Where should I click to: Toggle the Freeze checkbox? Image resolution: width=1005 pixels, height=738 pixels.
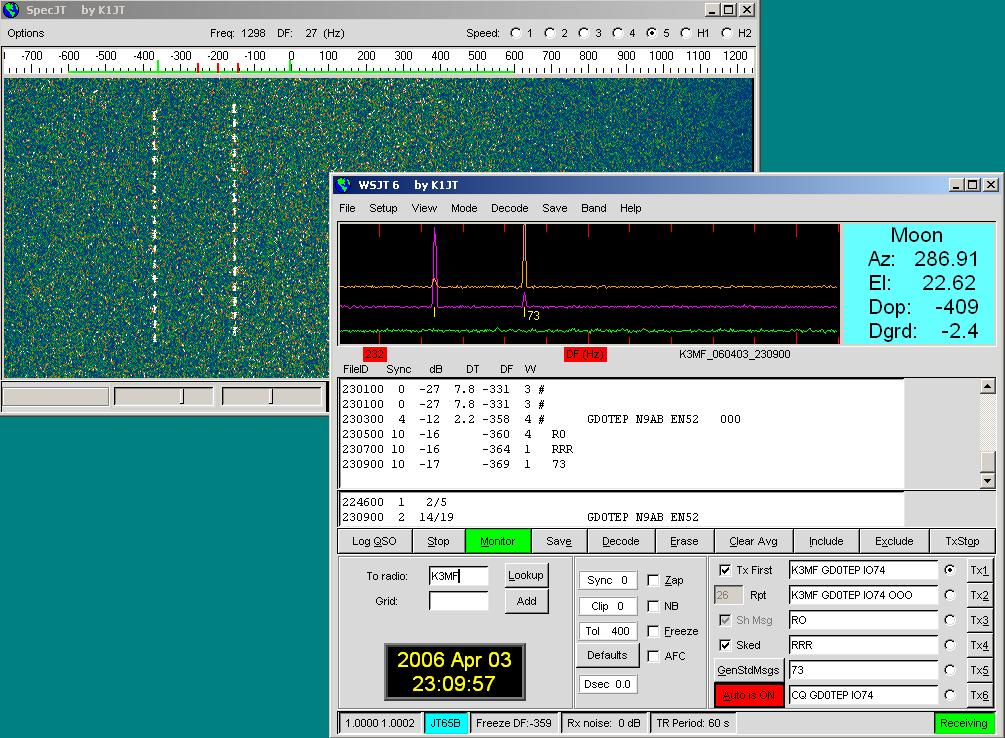[653, 631]
